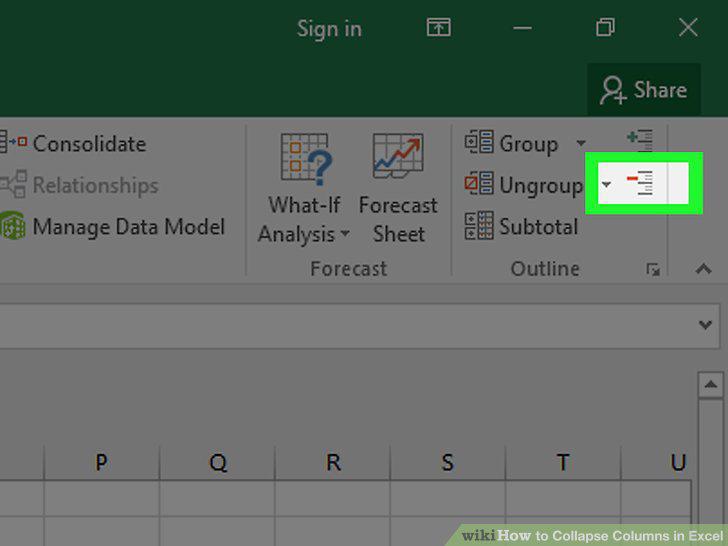Select column S header
Image resolution: width=728 pixels, height=546 pixels.
pos(448,462)
